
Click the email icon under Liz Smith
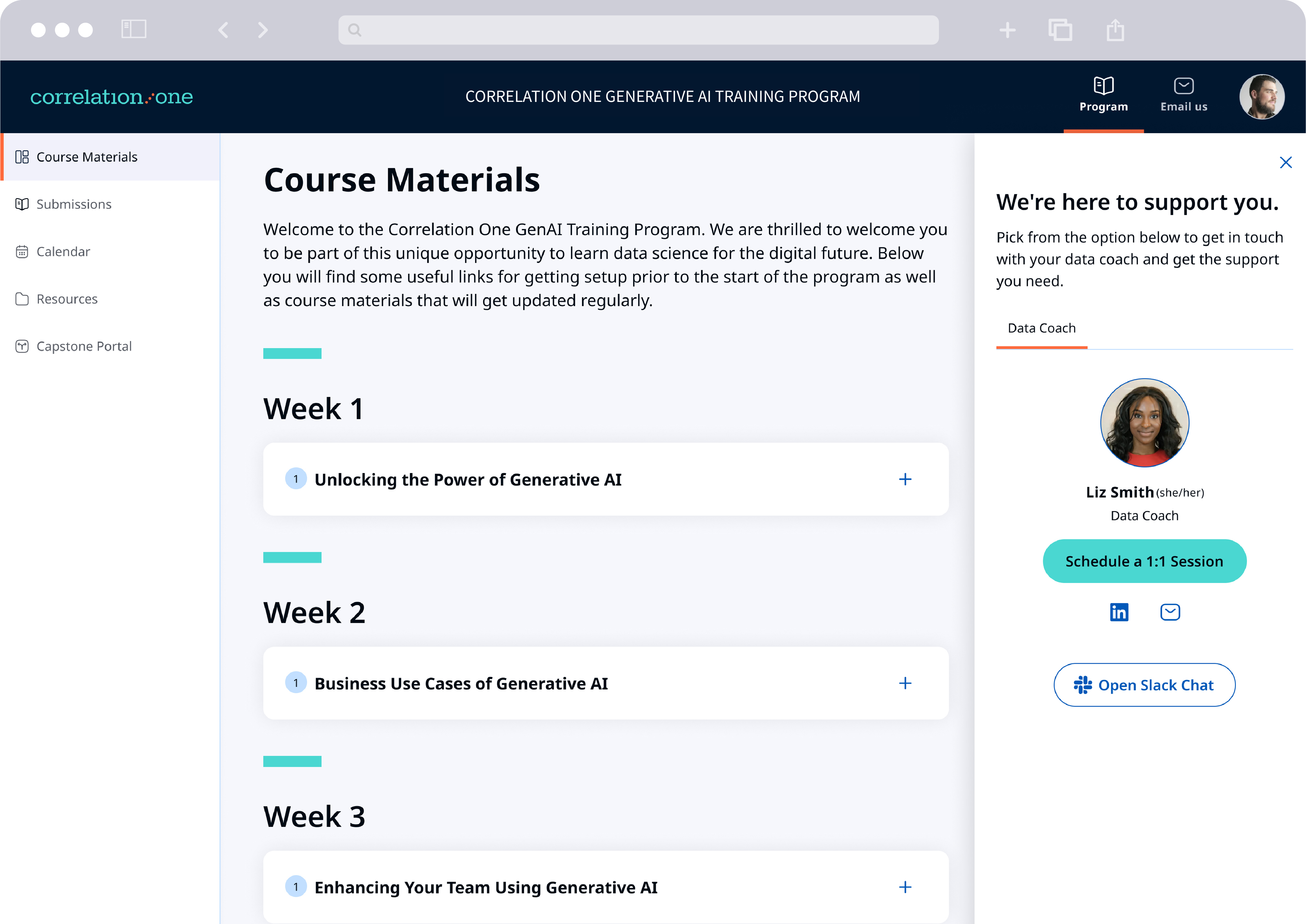click(1170, 612)
